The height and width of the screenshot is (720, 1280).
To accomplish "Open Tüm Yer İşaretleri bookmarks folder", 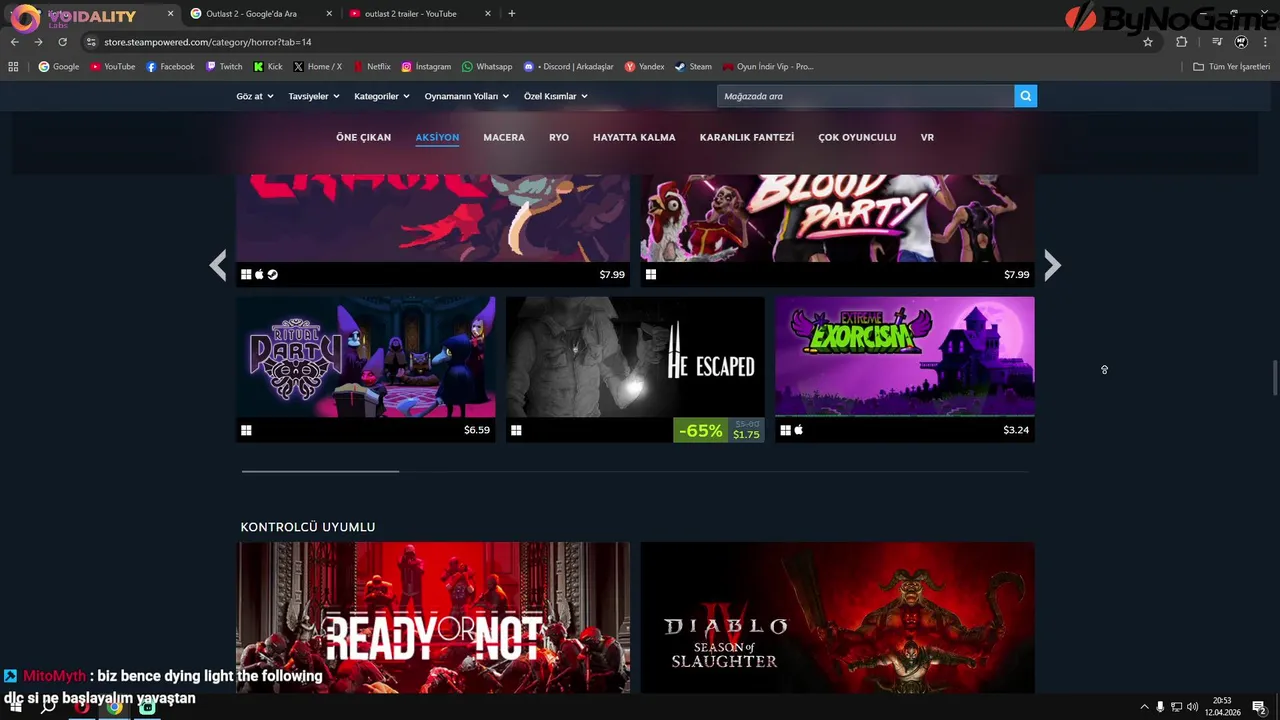I will (x=1231, y=67).
